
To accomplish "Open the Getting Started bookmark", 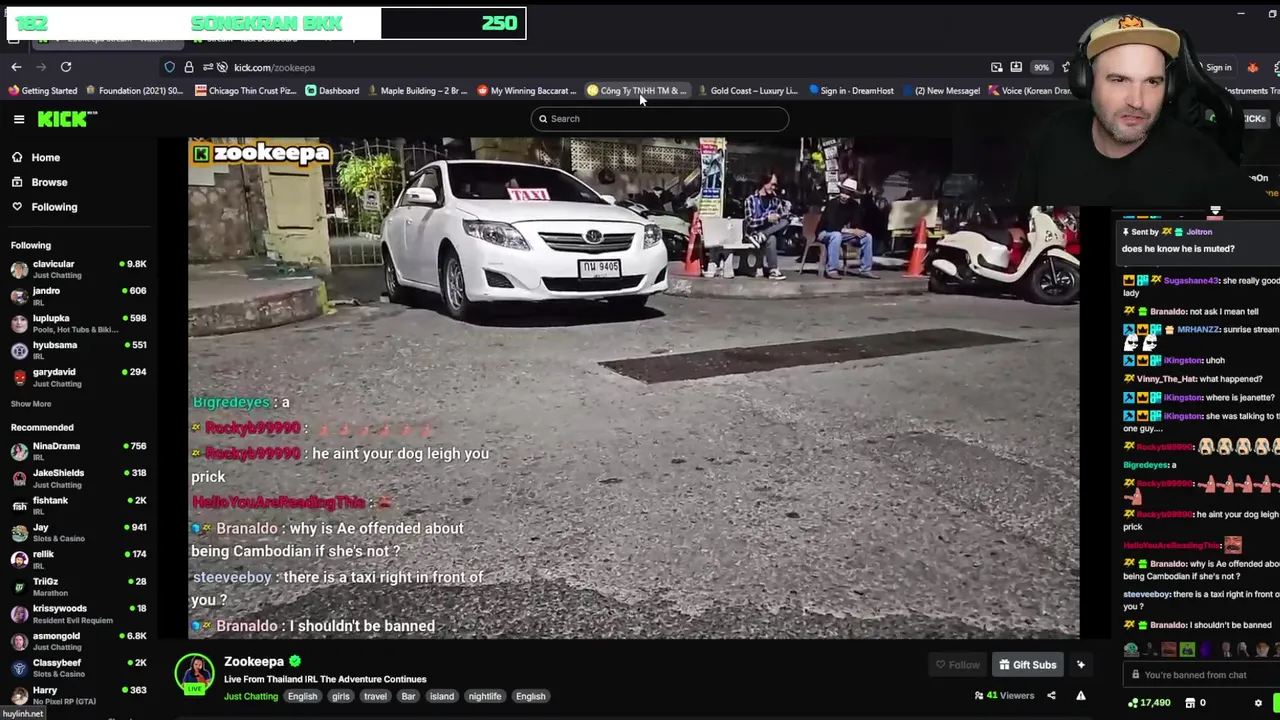I will pyautogui.click(x=43, y=91).
